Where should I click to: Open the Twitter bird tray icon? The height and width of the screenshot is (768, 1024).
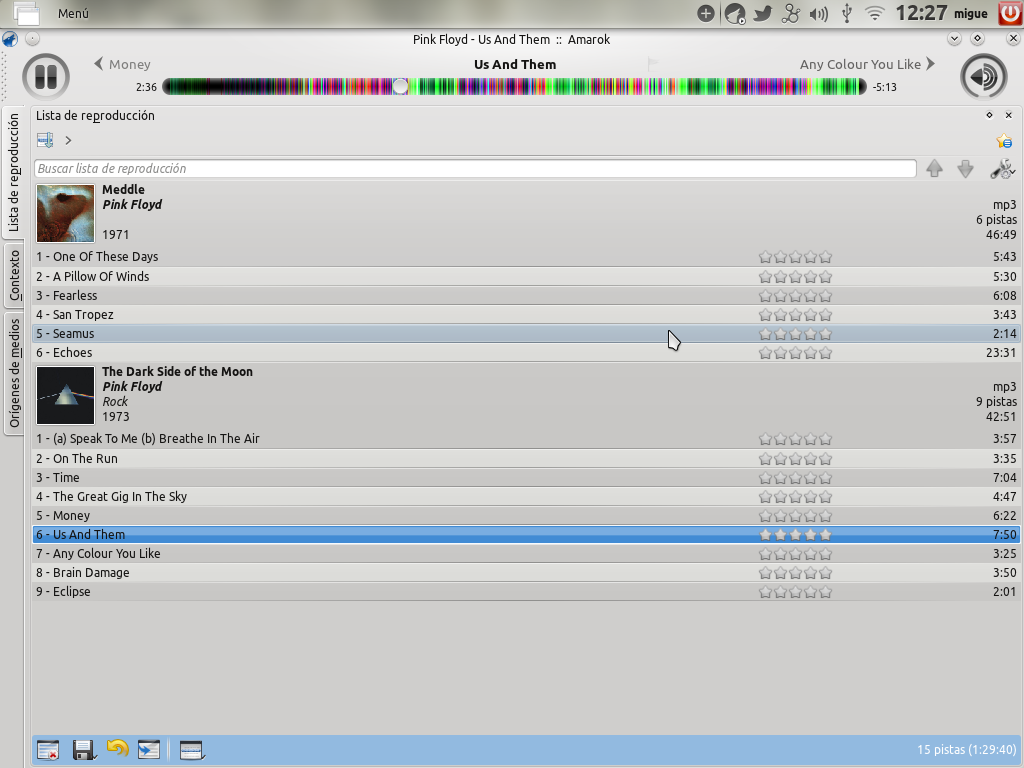(763, 13)
